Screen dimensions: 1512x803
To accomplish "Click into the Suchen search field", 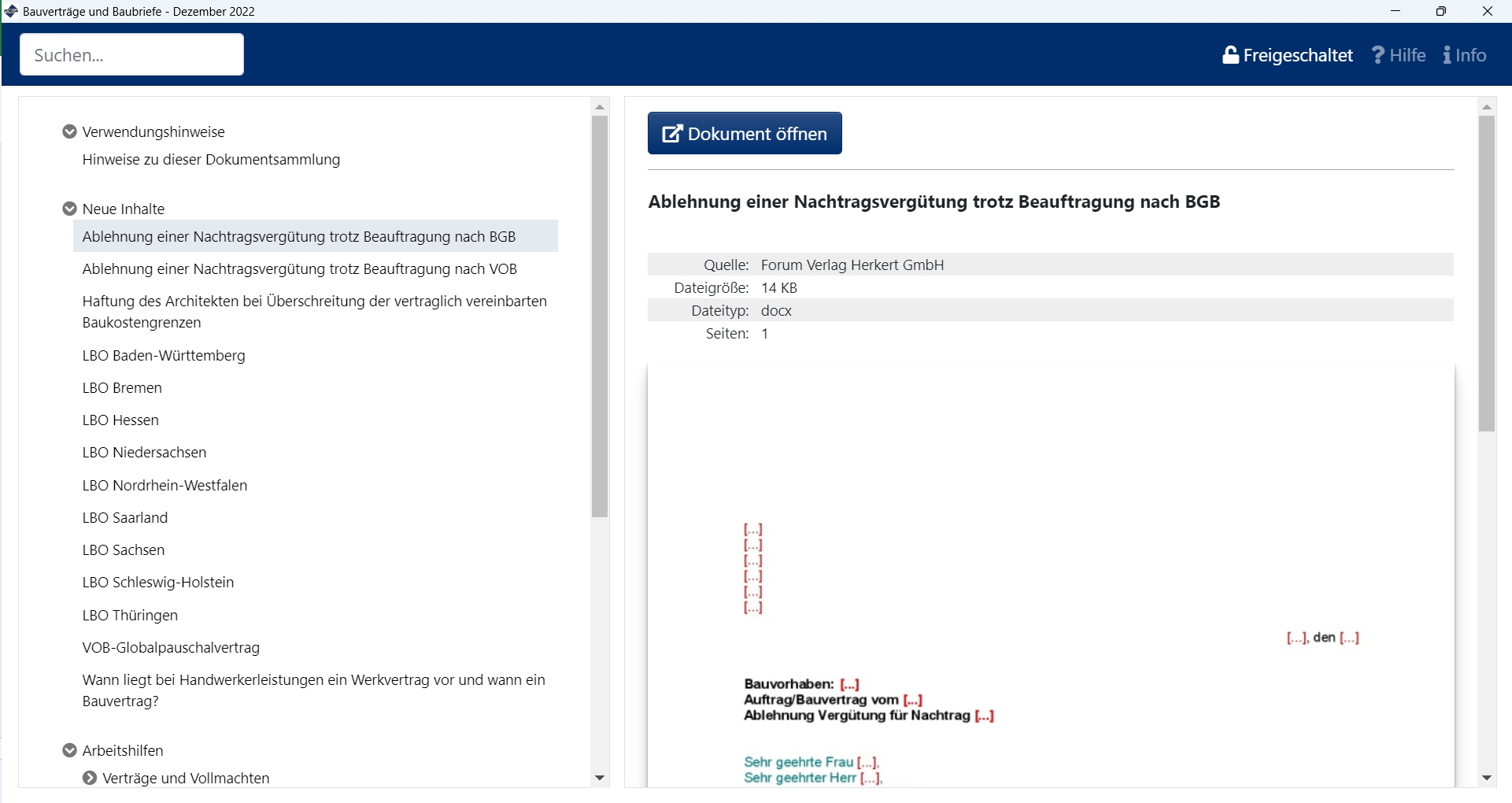I will coord(131,55).
